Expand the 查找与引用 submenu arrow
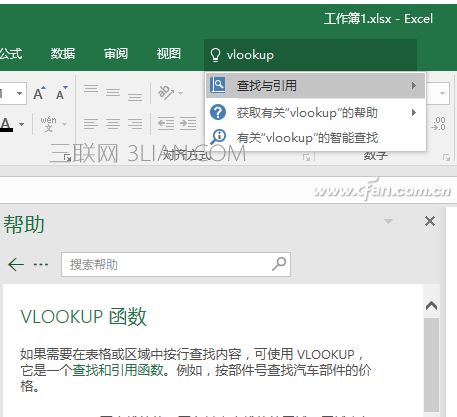The height and width of the screenshot is (417, 457). [414, 86]
